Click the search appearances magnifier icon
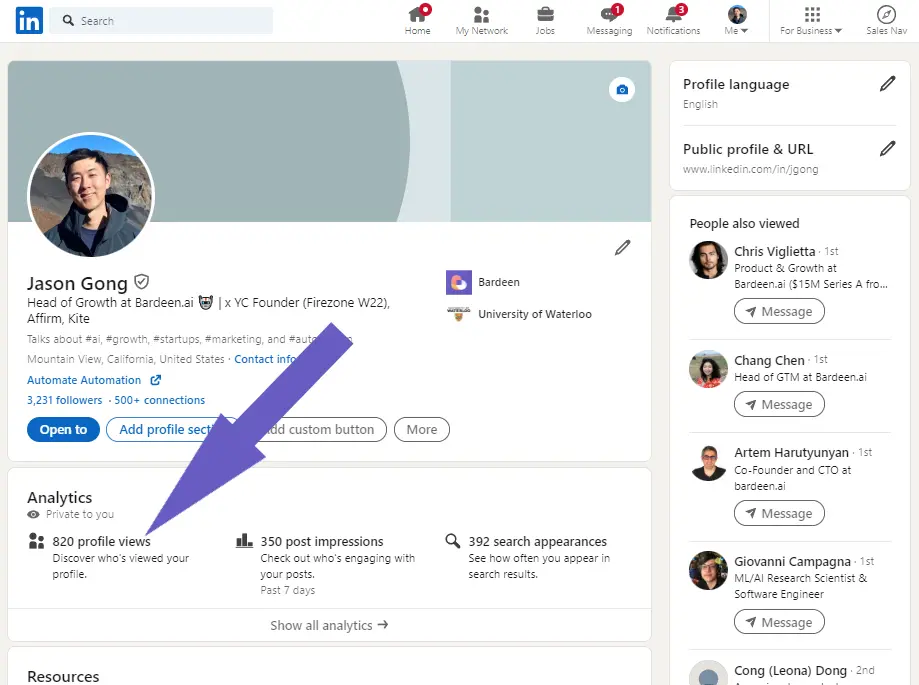 452,540
